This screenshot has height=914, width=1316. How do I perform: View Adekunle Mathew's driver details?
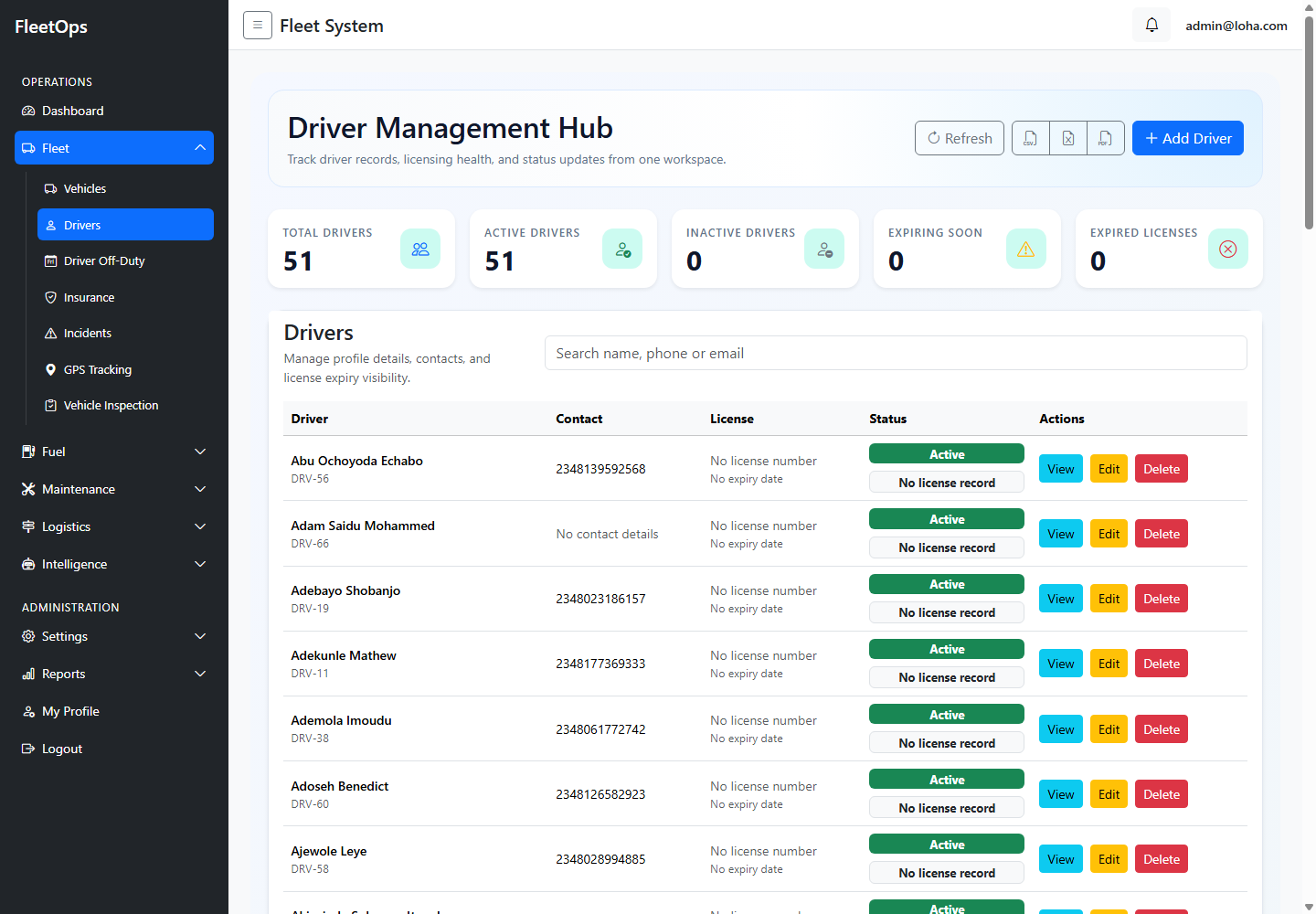pos(1061,664)
